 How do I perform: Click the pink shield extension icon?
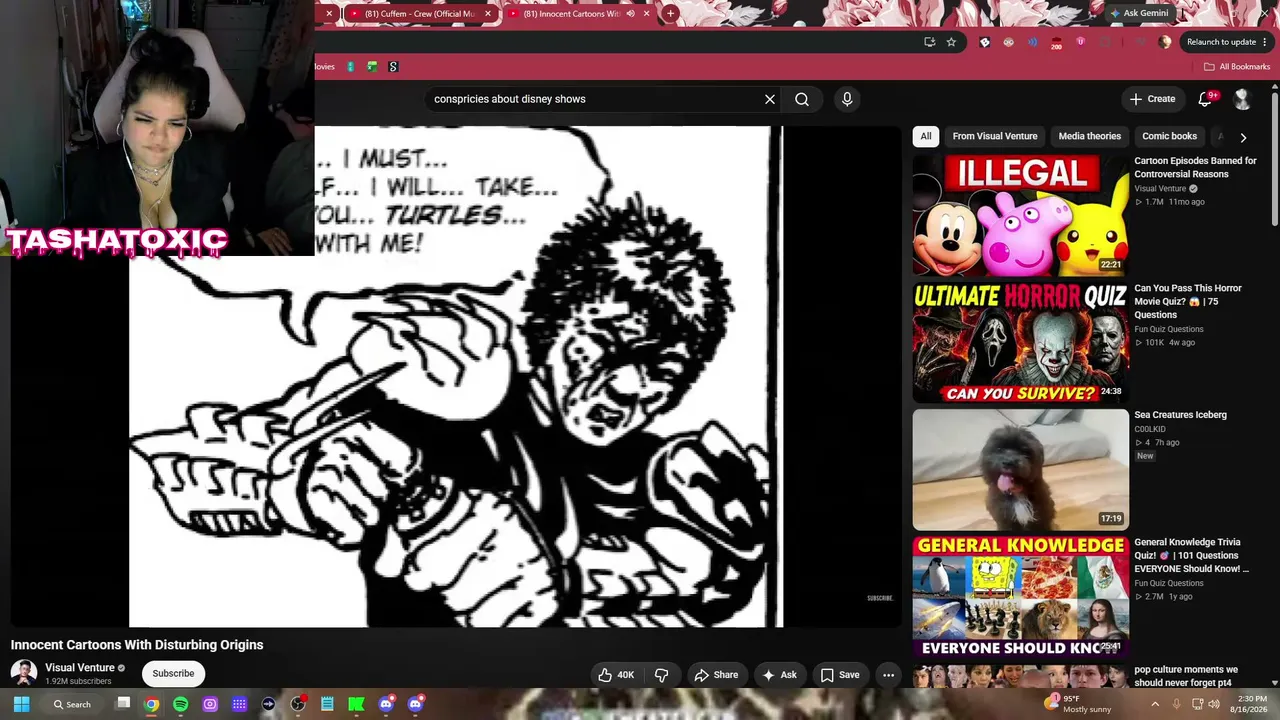click(x=1080, y=42)
